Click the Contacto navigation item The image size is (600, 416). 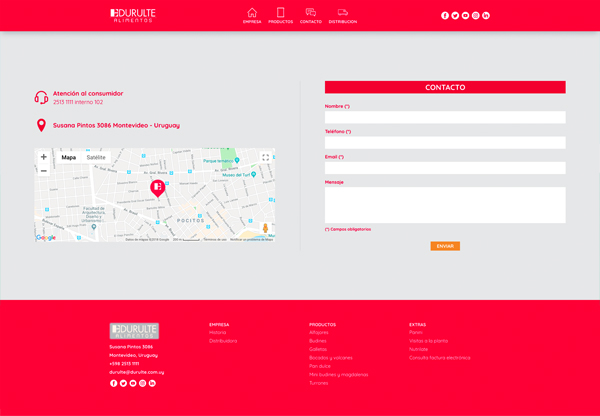point(311,14)
